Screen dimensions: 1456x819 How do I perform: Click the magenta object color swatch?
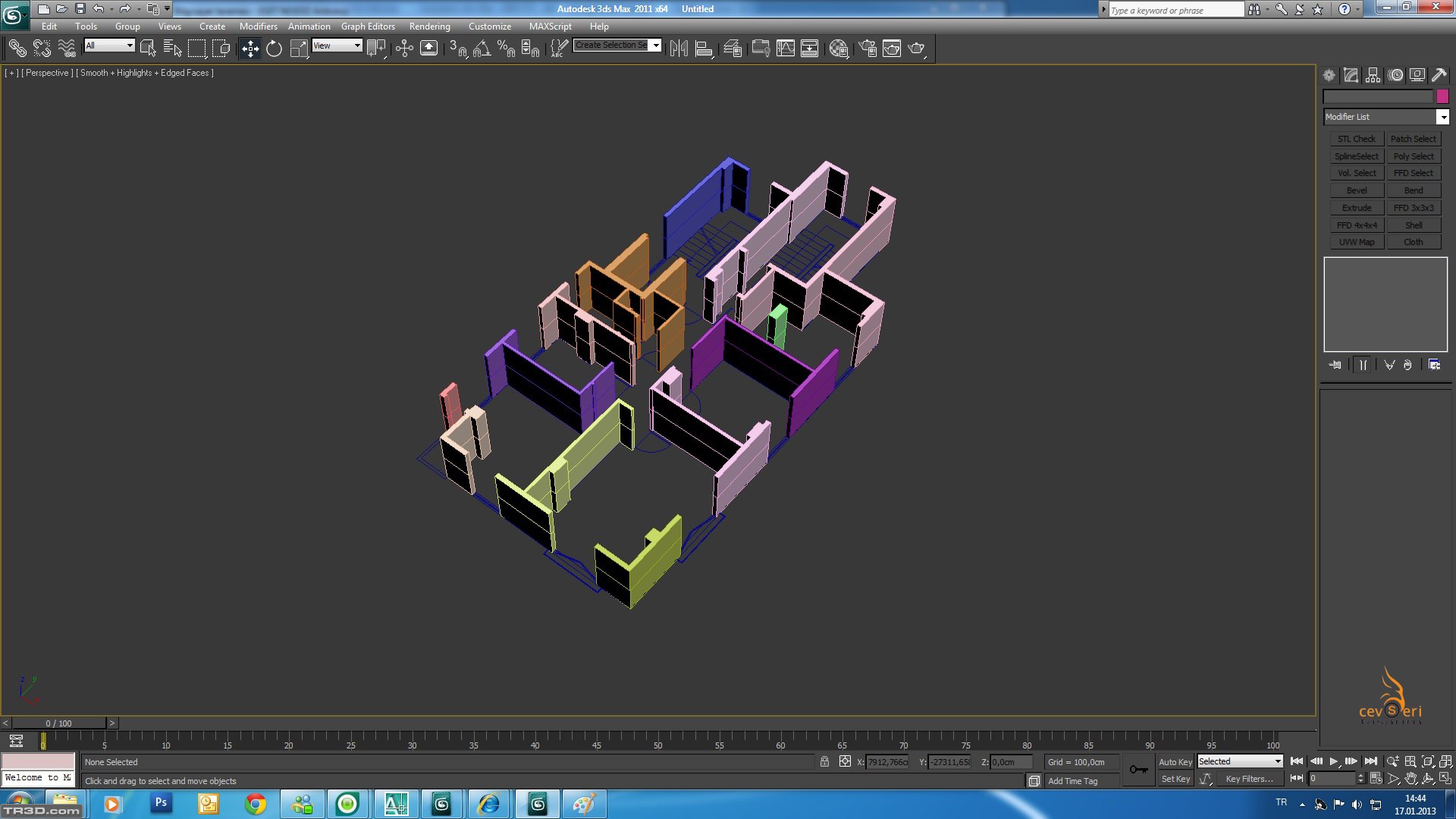pyautogui.click(x=1442, y=96)
